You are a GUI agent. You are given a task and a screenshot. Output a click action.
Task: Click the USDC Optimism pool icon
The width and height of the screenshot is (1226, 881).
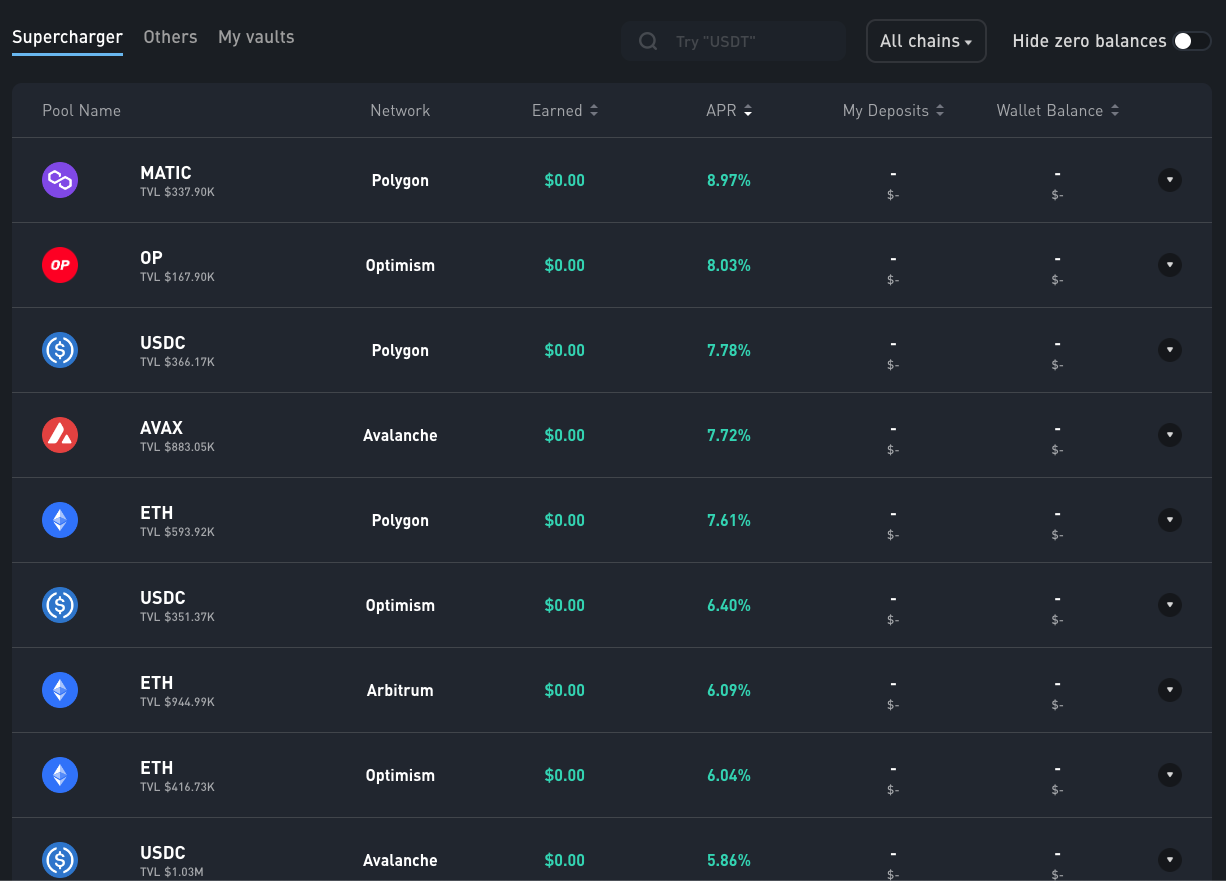point(60,605)
